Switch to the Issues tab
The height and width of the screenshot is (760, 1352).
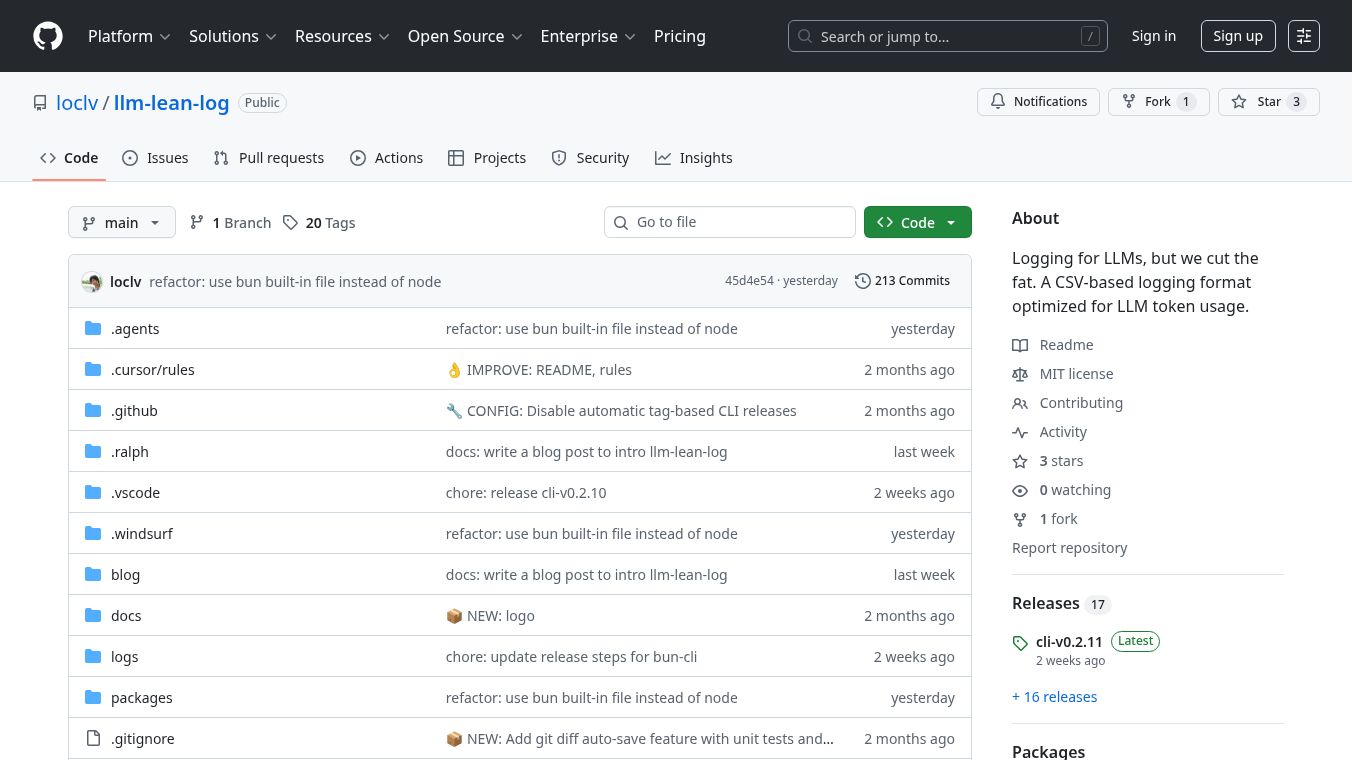(x=155, y=158)
